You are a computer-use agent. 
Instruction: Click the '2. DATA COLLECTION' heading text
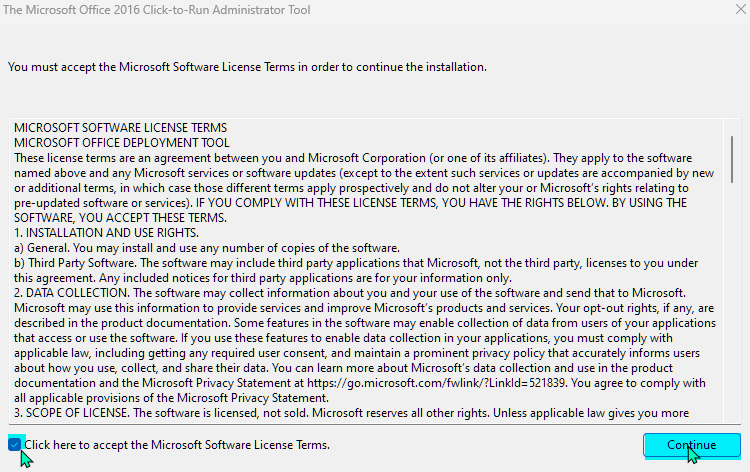[71, 293]
